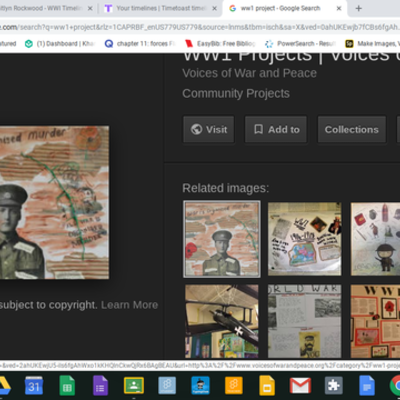Open chapter 11 forces Quizlet bookmark

pyautogui.click(x=140, y=44)
